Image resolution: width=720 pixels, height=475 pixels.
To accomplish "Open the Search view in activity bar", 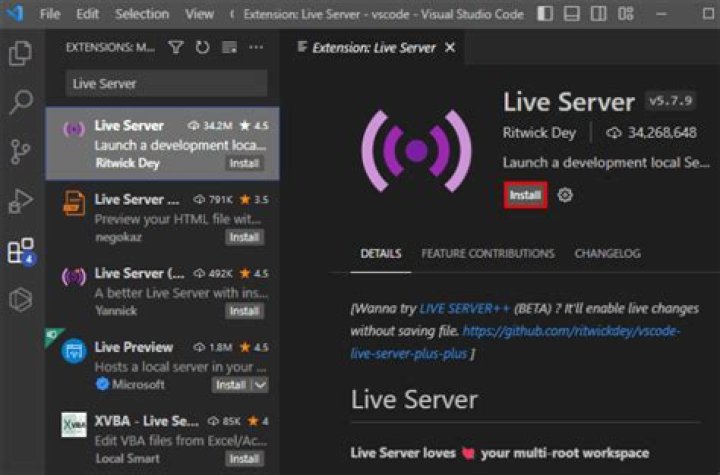I will tap(20, 102).
